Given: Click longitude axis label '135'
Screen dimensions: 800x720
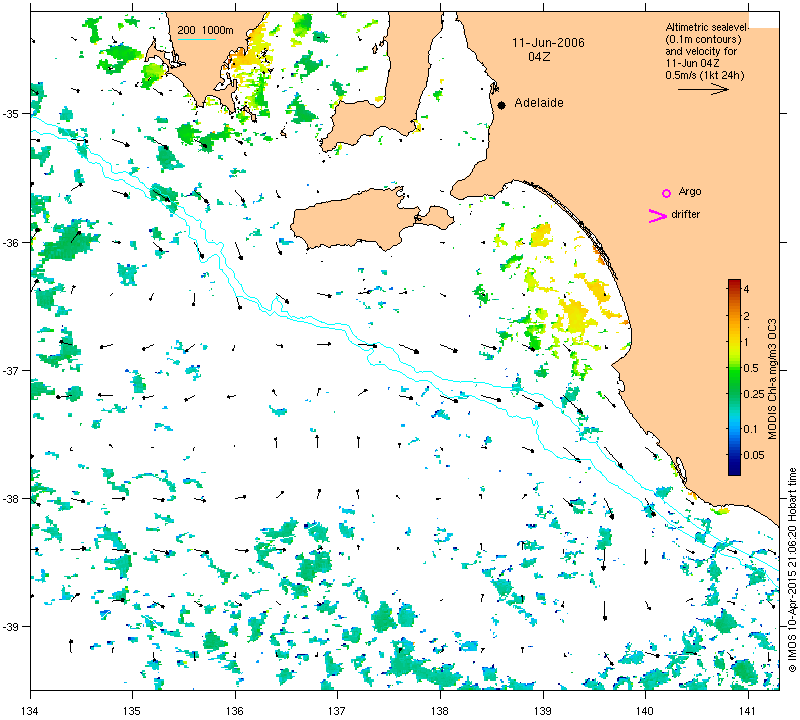Looking at the screenshot, I should 133,711.
